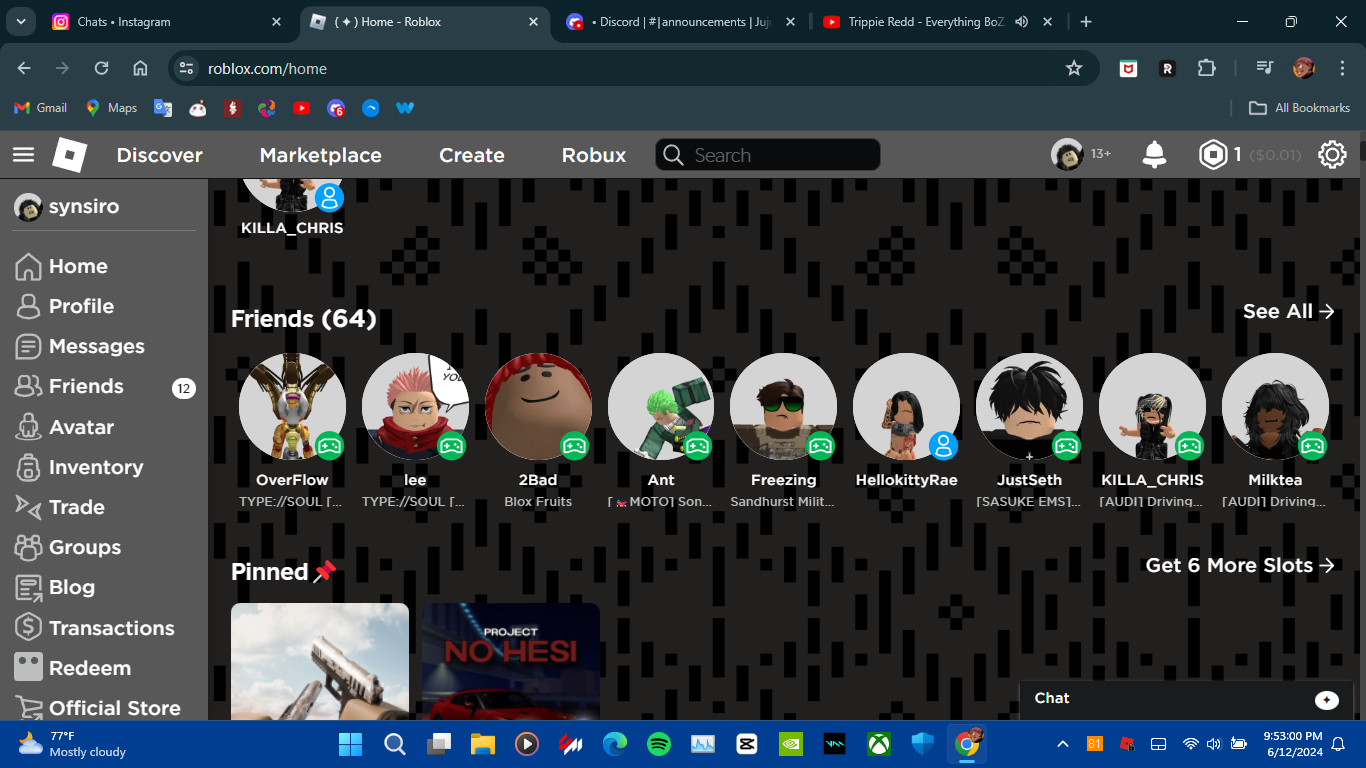Open Transactions in the sidebar
This screenshot has width=1366, height=768.
(95, 628)
